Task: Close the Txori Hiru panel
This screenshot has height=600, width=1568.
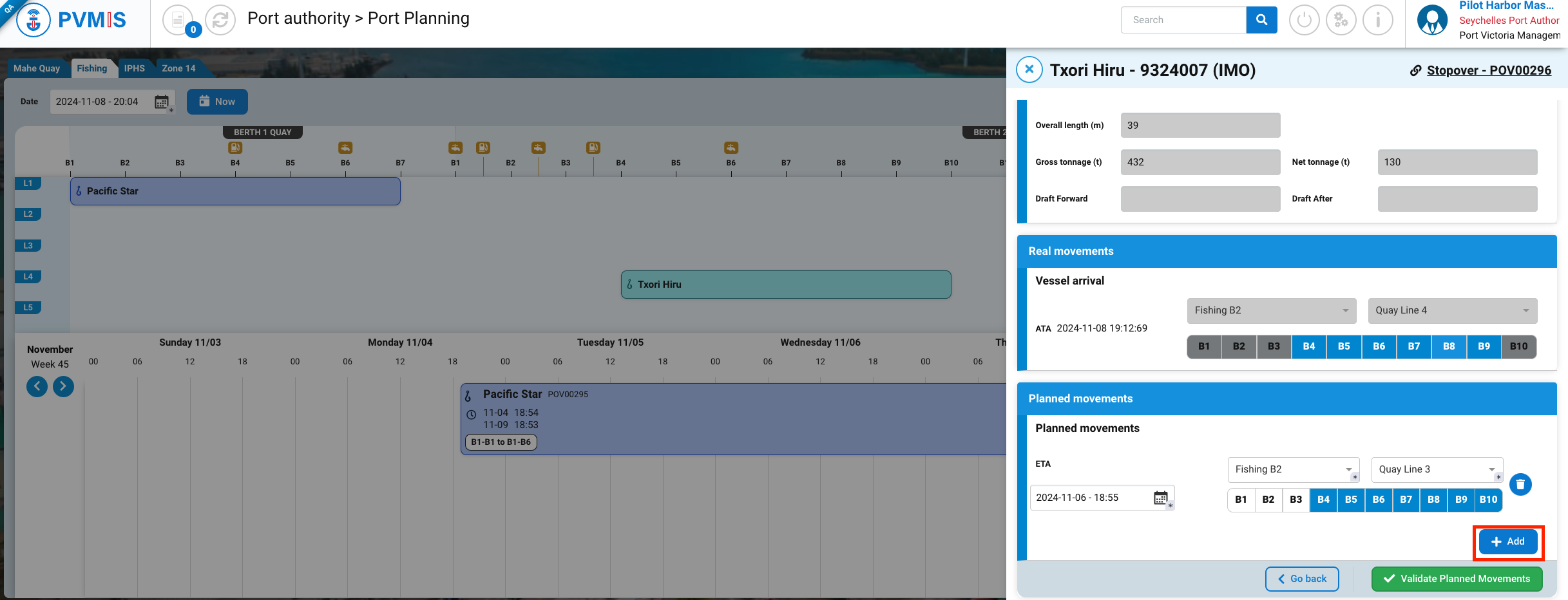Action: click(x=1029, y=70)
